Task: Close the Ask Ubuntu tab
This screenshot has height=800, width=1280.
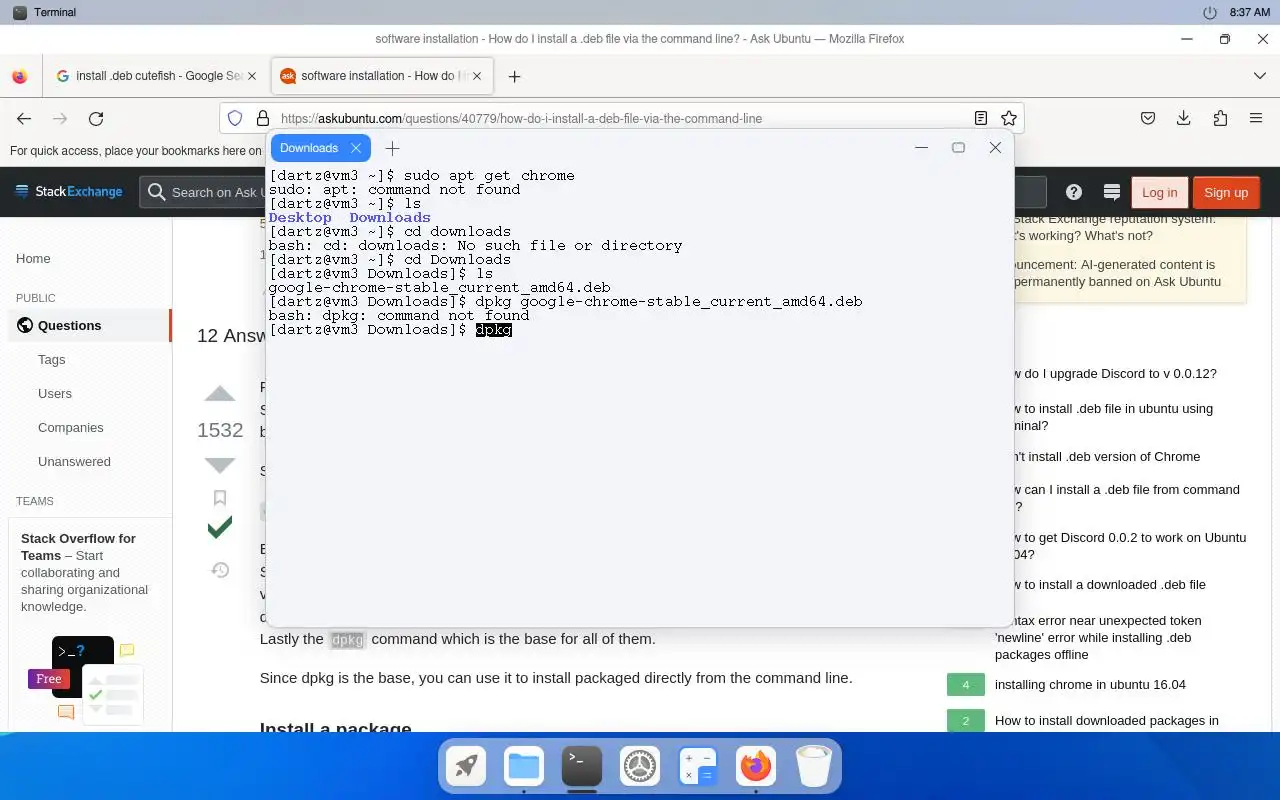Action: (478, 76)
